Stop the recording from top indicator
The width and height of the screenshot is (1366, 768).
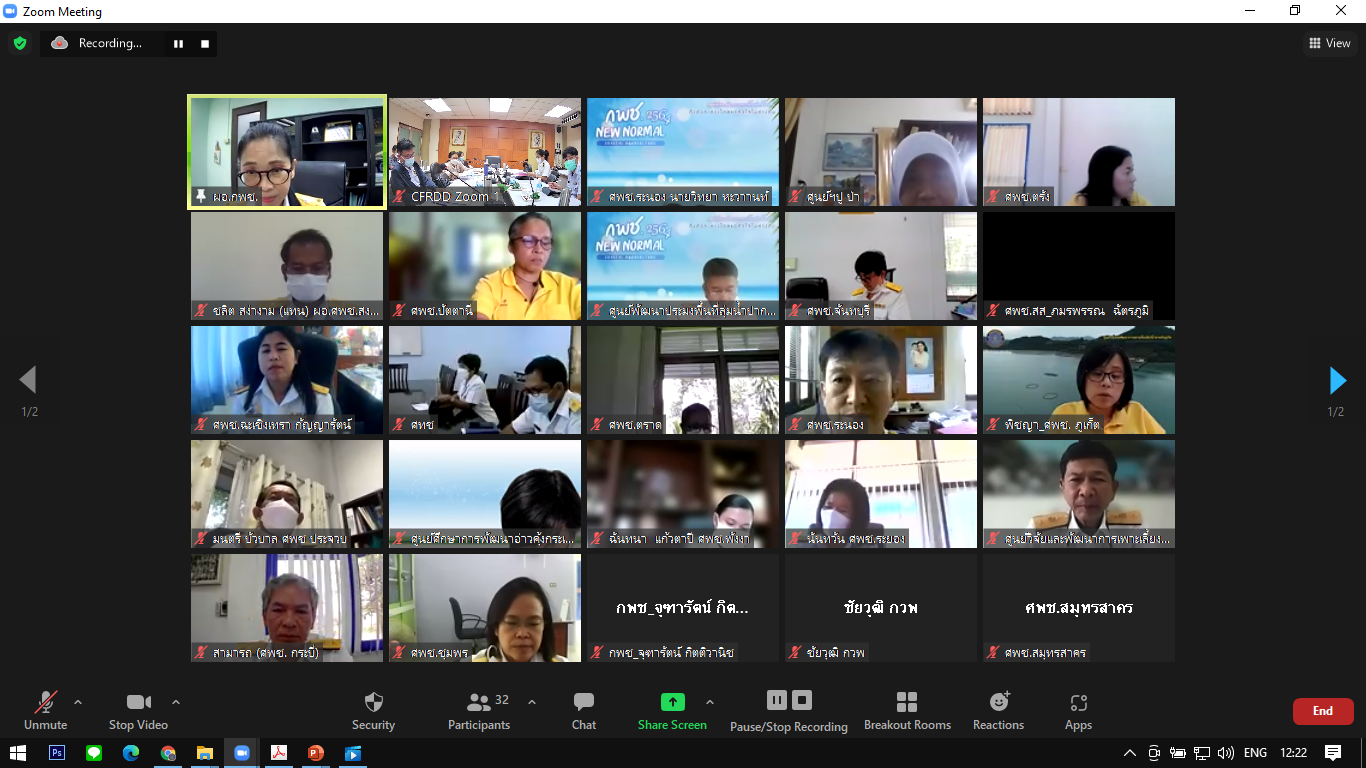coord(205,43)
